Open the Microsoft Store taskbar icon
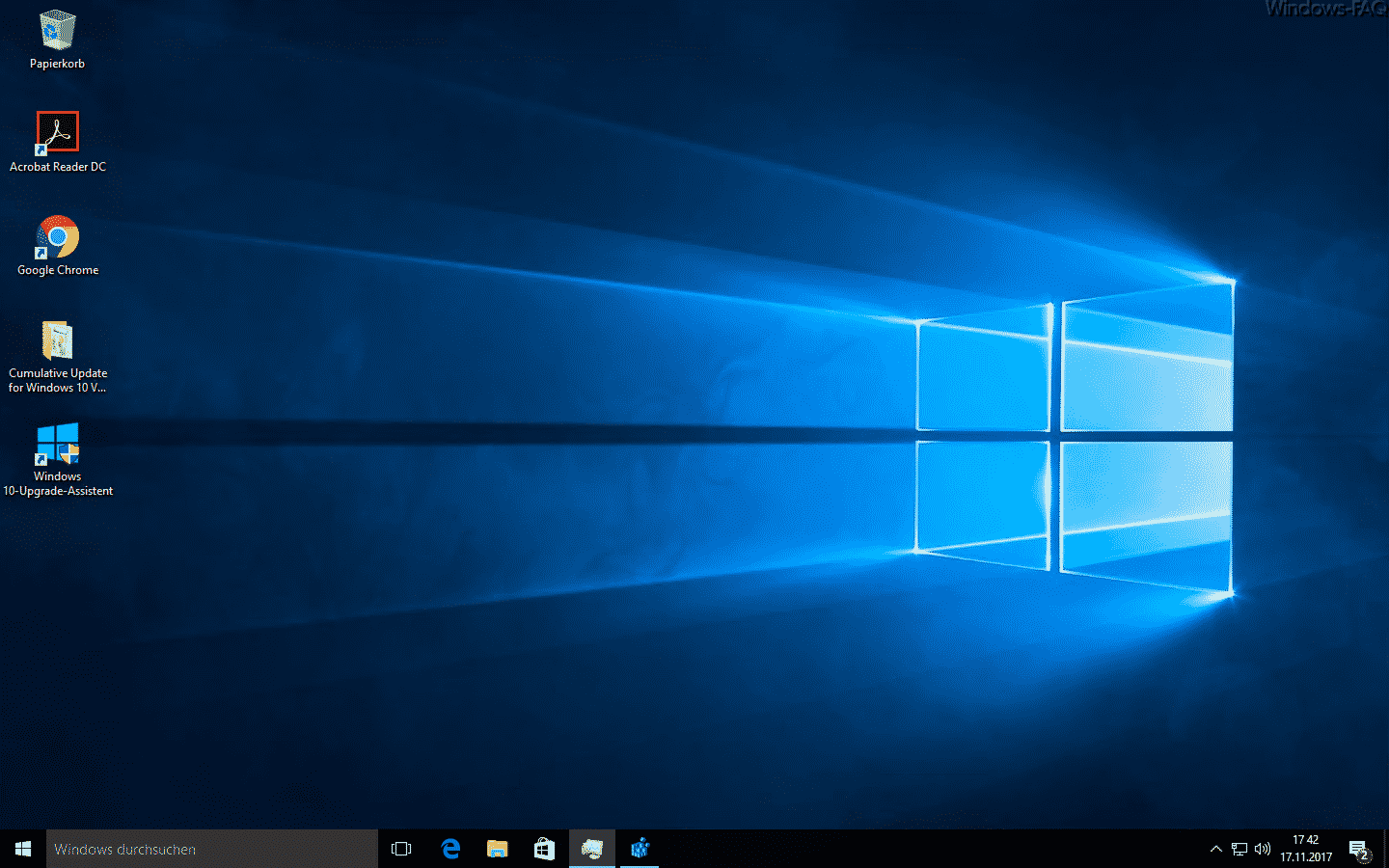The height and width of the screenshot is (868, 1389). point(544,849)
